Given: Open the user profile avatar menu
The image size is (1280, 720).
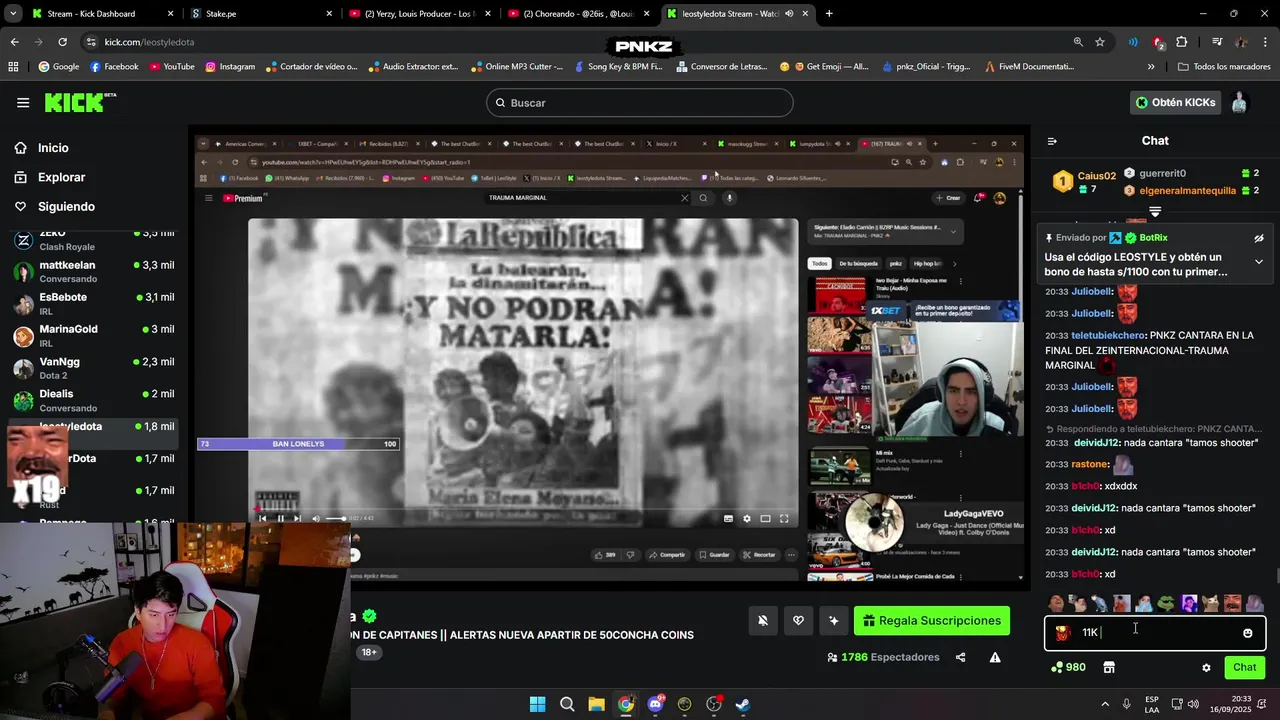Looking at the screenshot, I should (1239, 102).
